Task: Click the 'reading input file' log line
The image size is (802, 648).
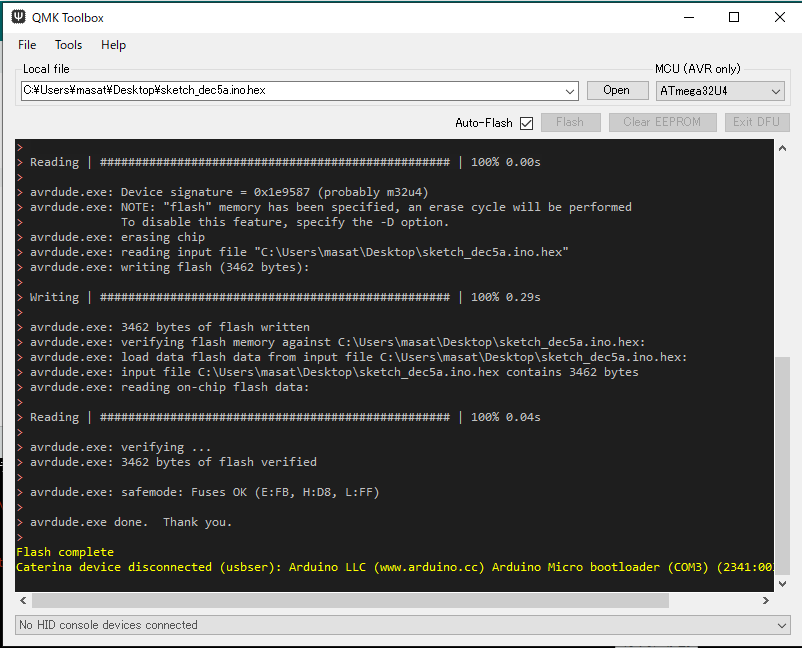Action: 299,252
